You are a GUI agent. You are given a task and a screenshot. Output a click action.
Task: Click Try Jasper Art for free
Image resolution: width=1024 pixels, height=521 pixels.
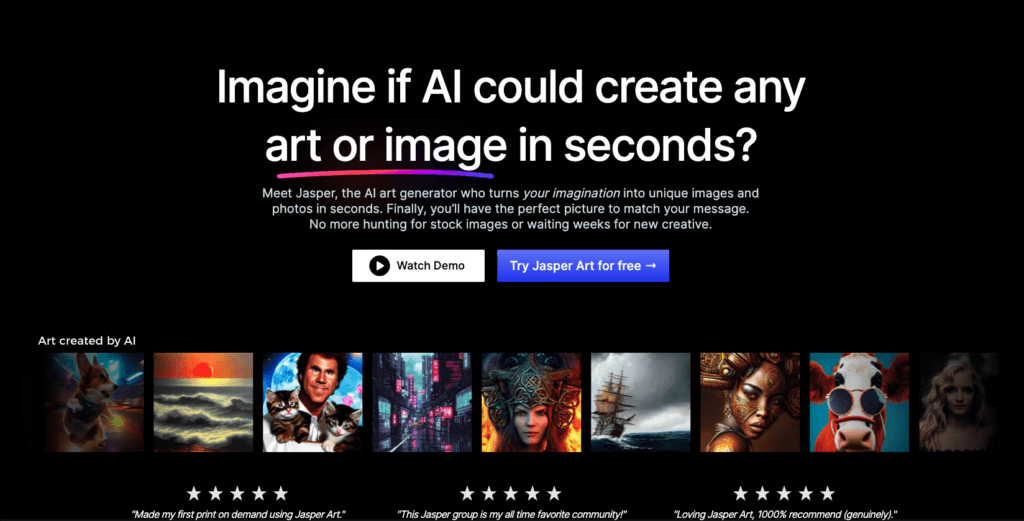point(583,266)
